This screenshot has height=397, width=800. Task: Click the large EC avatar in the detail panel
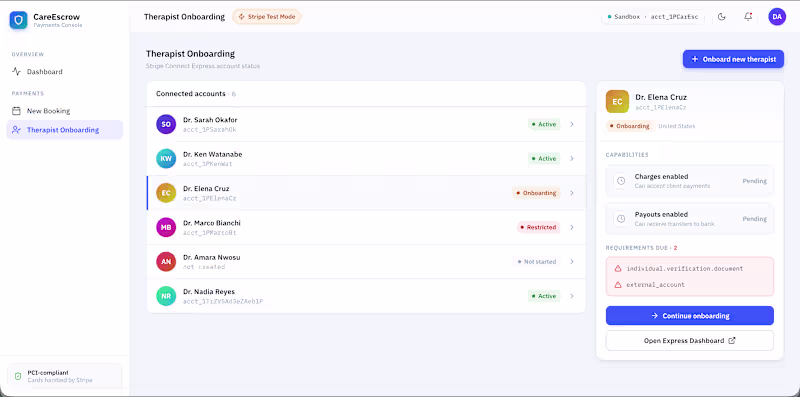617,102
